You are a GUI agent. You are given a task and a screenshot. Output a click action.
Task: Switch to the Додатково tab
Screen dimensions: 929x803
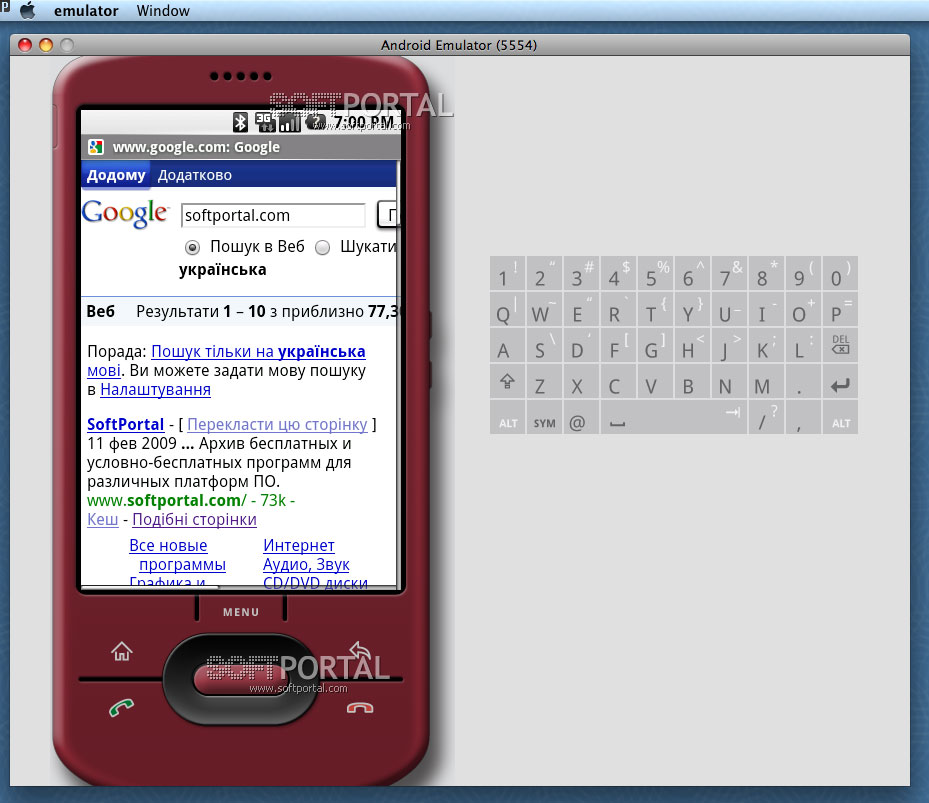(194, 175)
